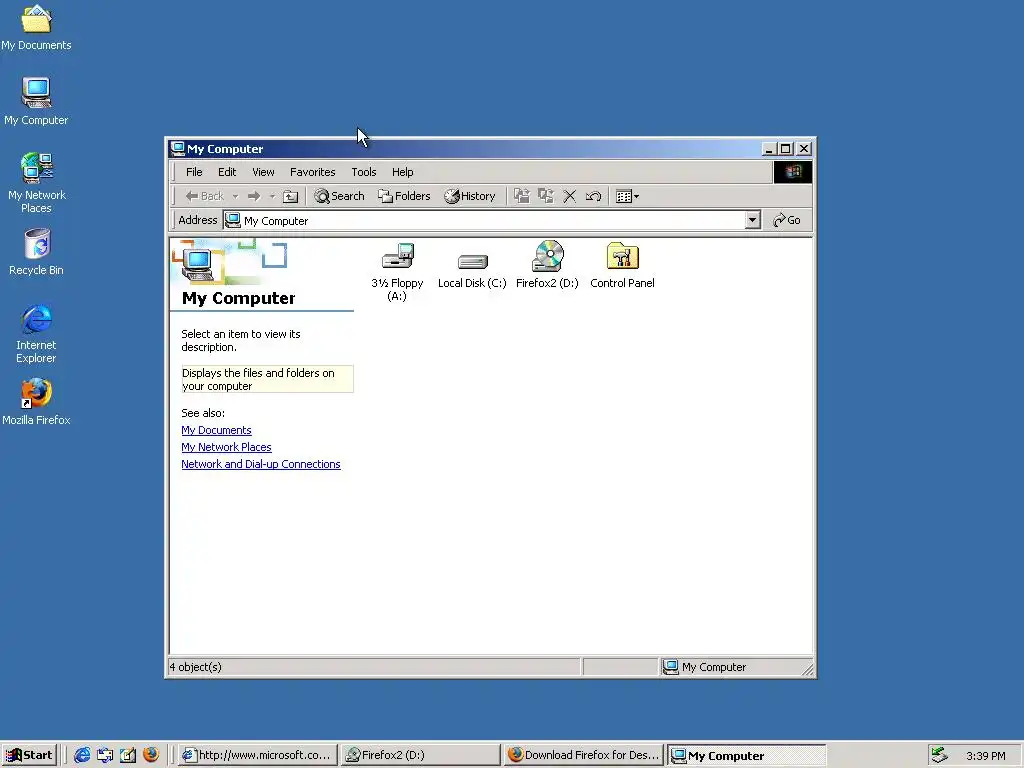Viewport: 1024px width, 768px height.
Task: Expand the Forward history dropdown arrow
Action: 272,196
